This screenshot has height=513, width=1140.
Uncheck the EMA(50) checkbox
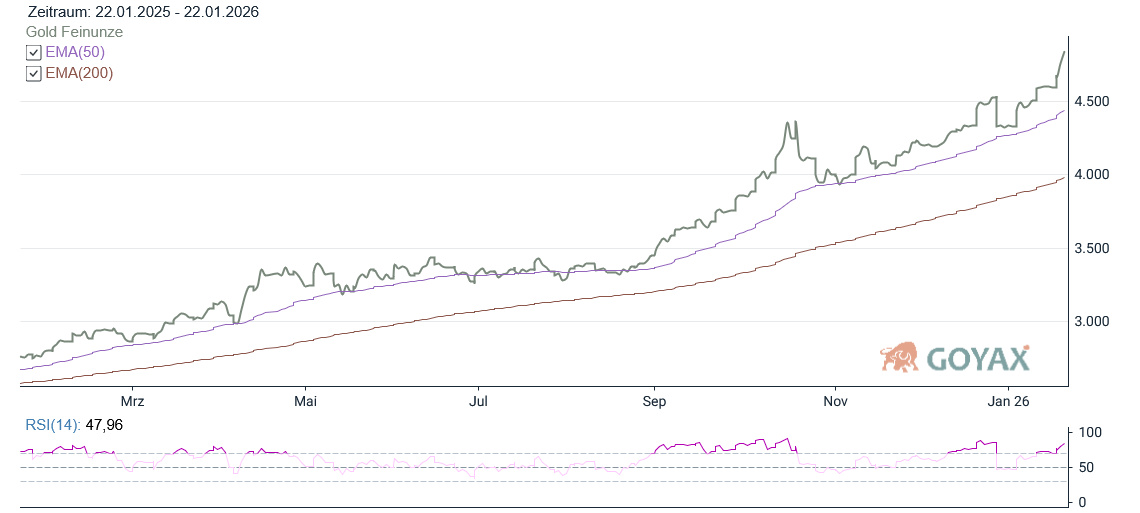pos(34,53)
